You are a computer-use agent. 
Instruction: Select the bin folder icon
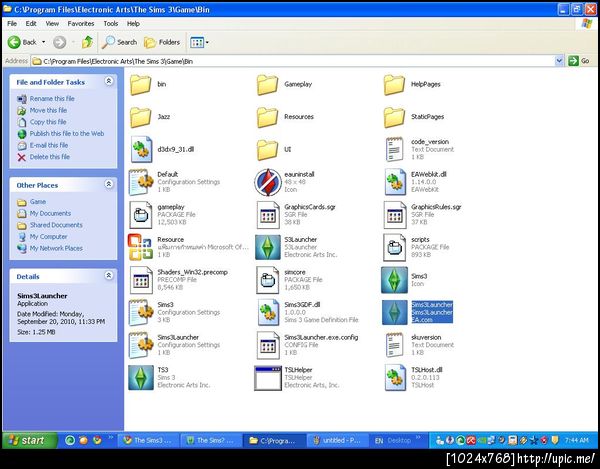click(x=141, y=84)
